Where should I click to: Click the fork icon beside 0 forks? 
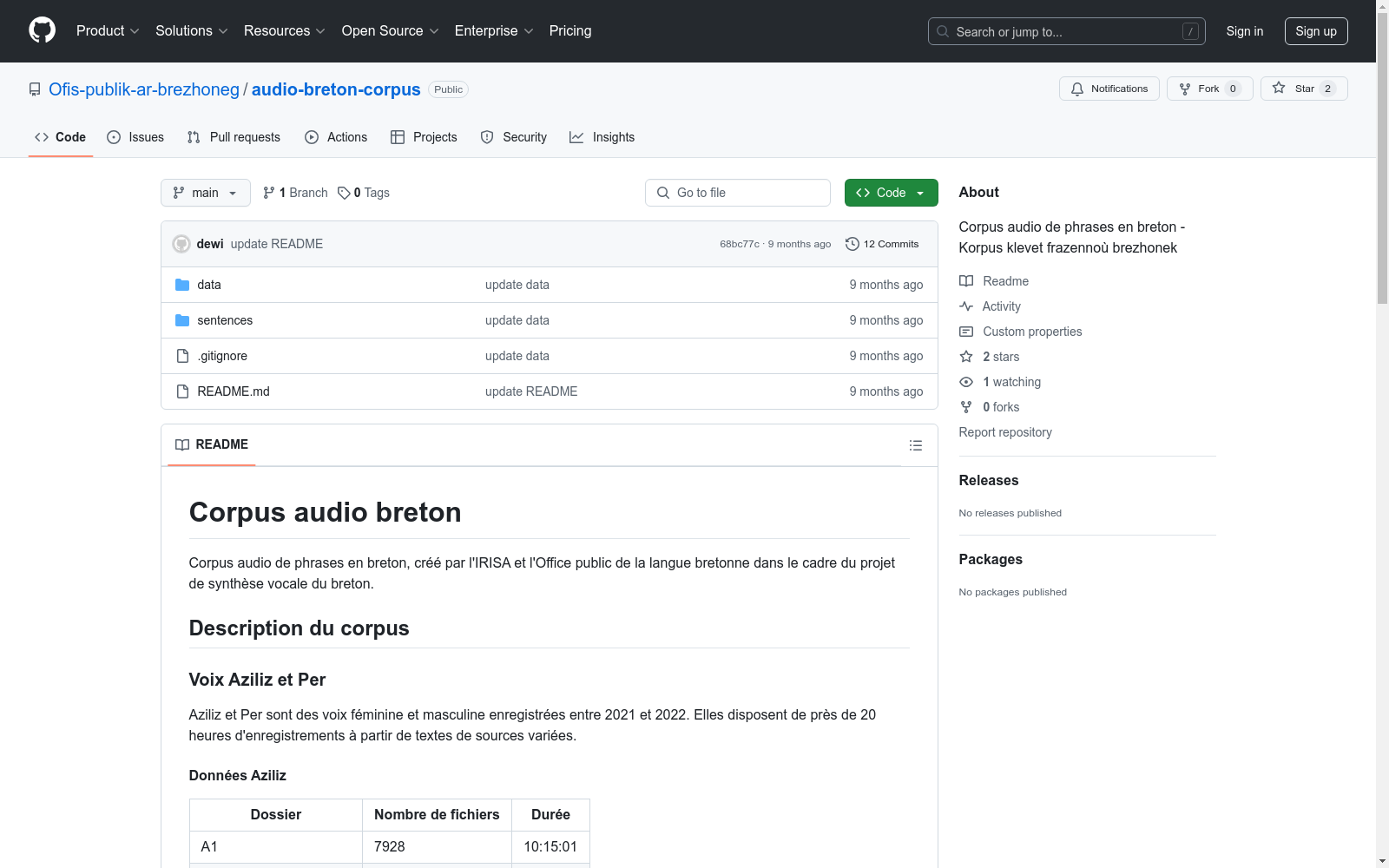point(966,407)
